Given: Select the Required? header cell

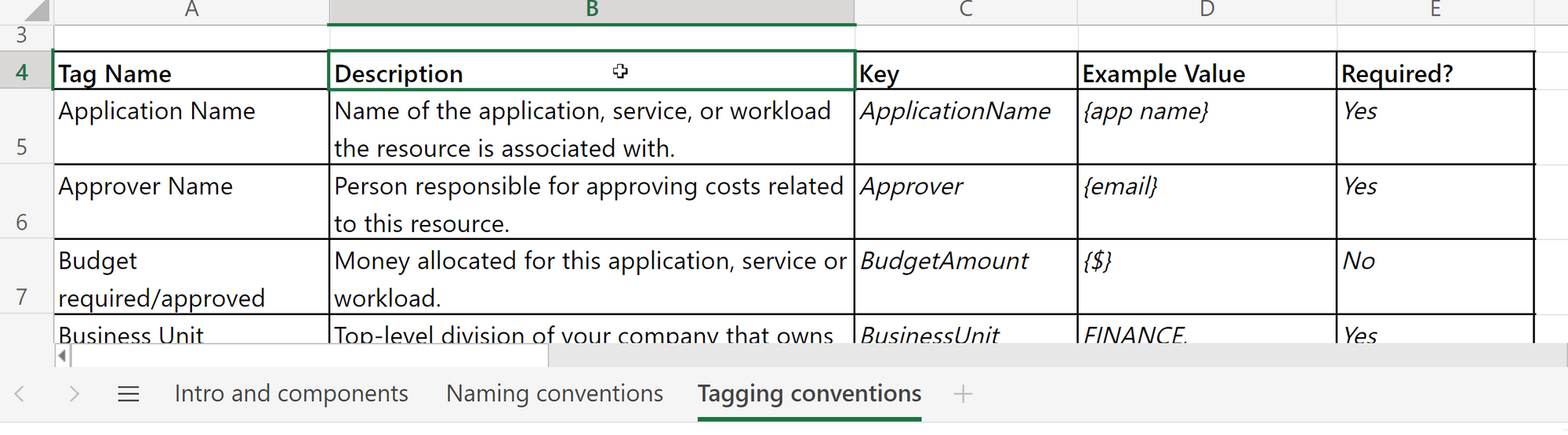Looking at the screenshot, I should 1435,73.
